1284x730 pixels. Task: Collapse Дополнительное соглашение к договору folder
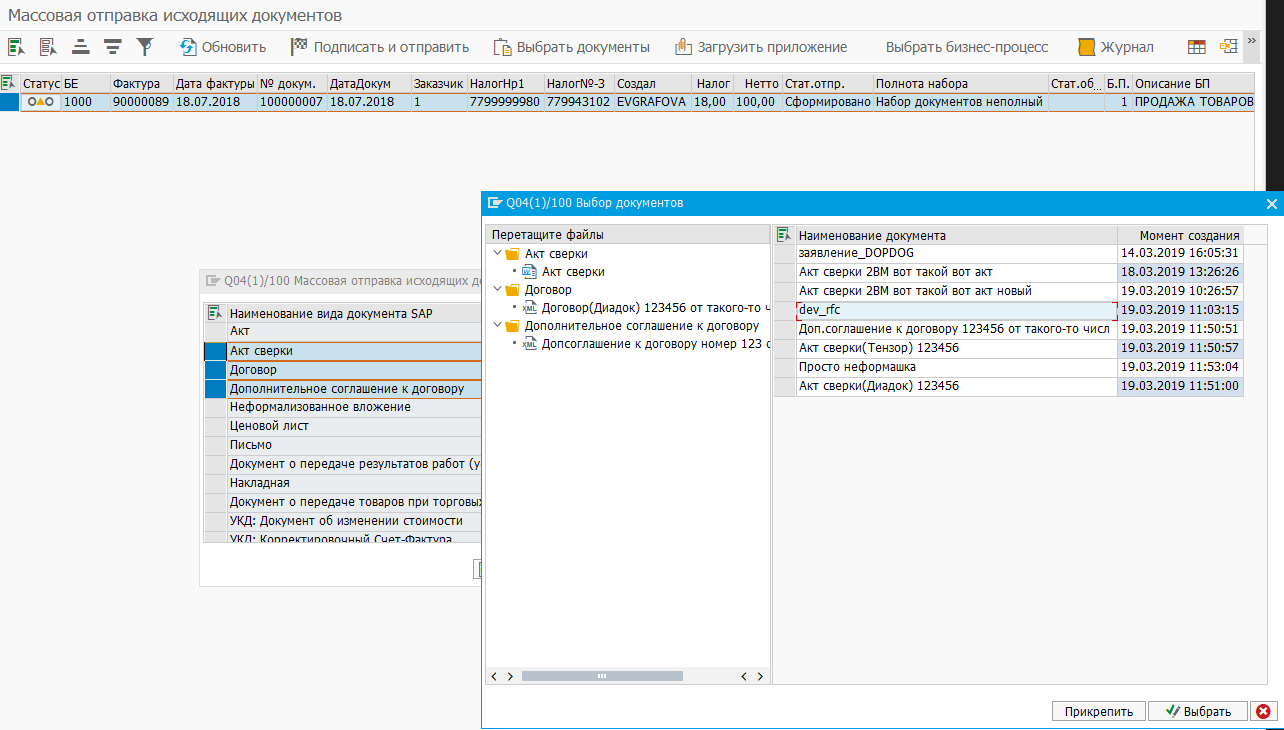point(497,326)
